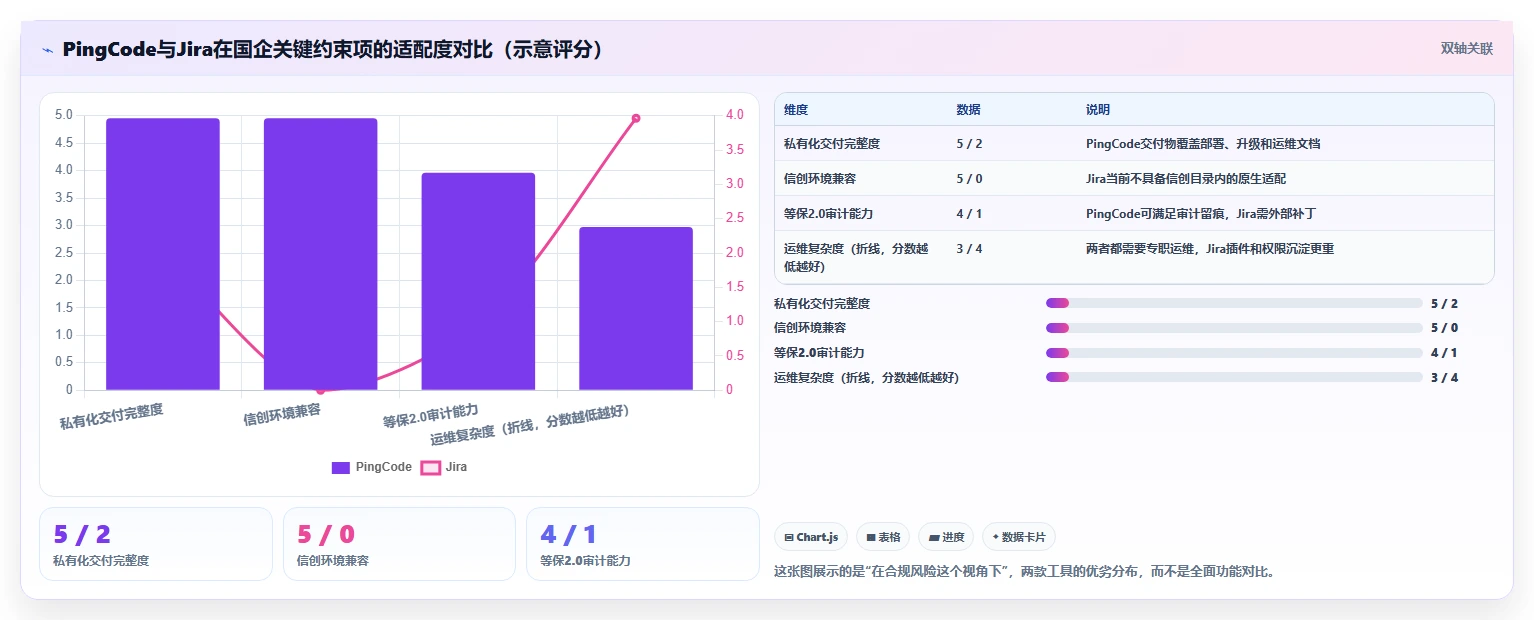The height and width of the screenshot is (620, 1534).
Task: Click the Jira line point at value 0
Action: pos(320,390)
